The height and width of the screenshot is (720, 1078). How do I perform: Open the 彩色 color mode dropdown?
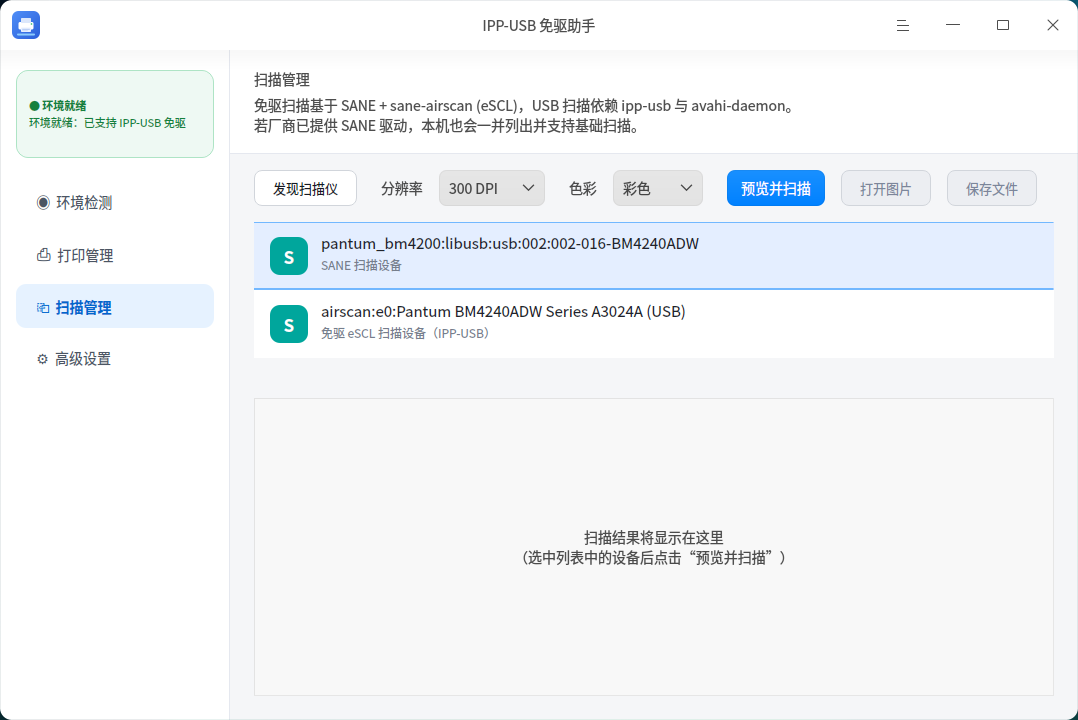(657, 188)
